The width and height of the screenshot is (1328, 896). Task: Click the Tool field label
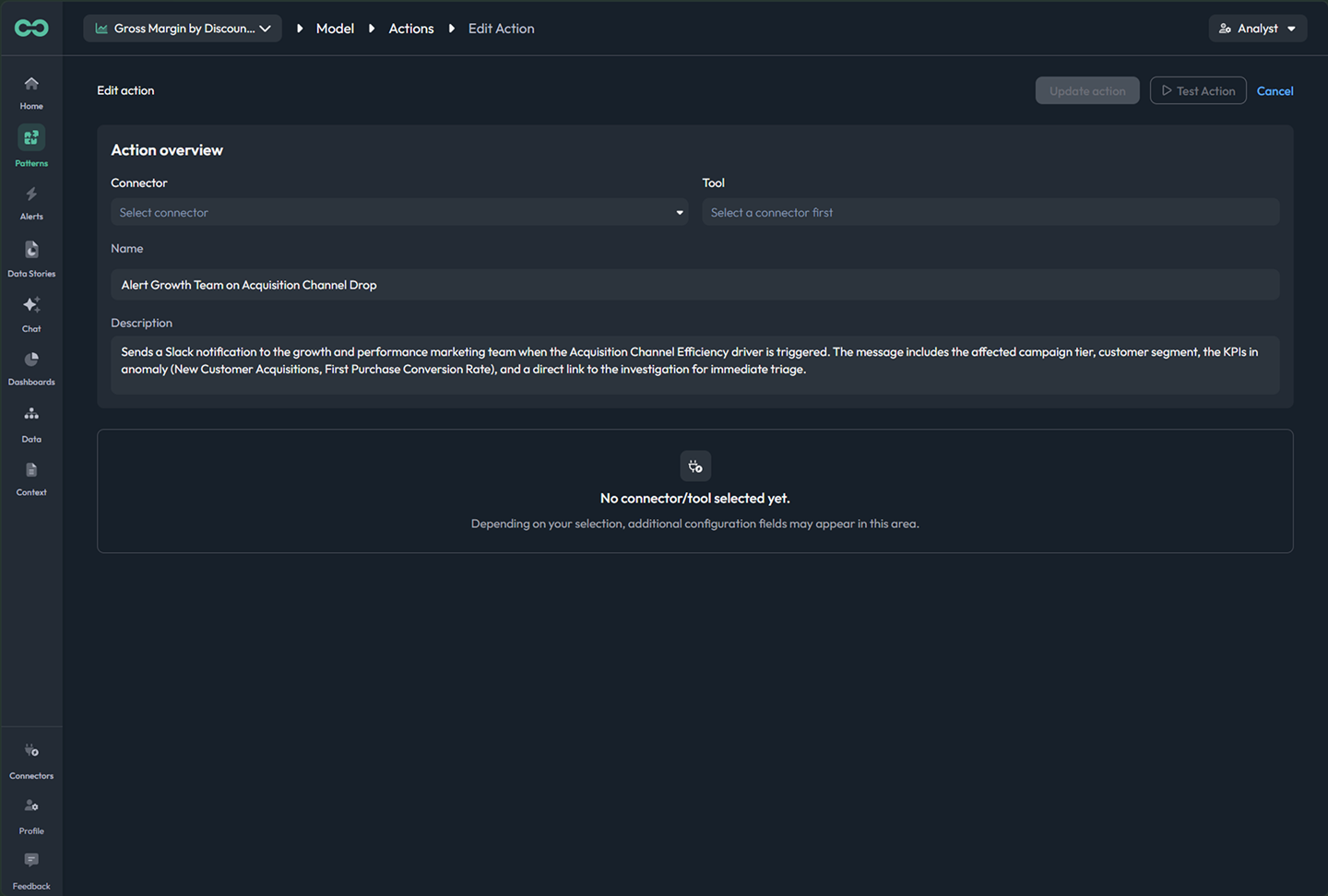click(x=714, y=183)
